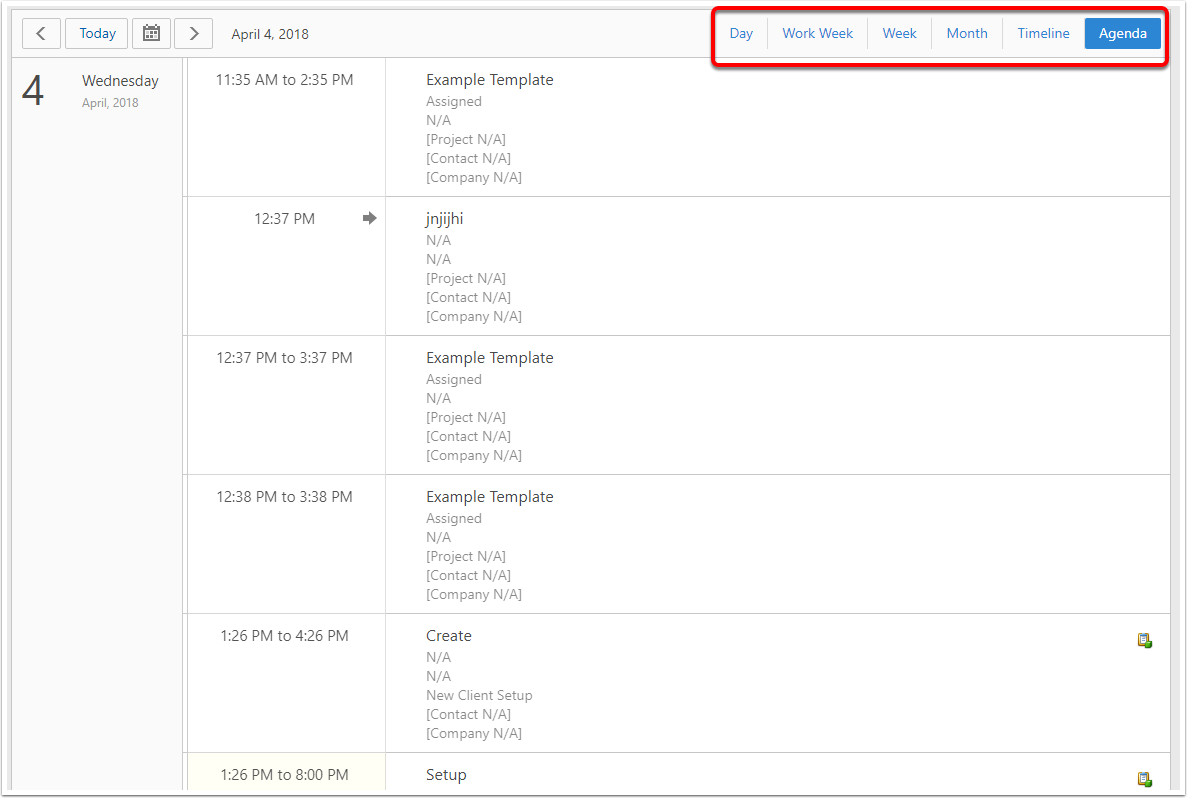Open the Create entry
The width and height of the screenshot is (1187, 798).
[x=449, y=636]
